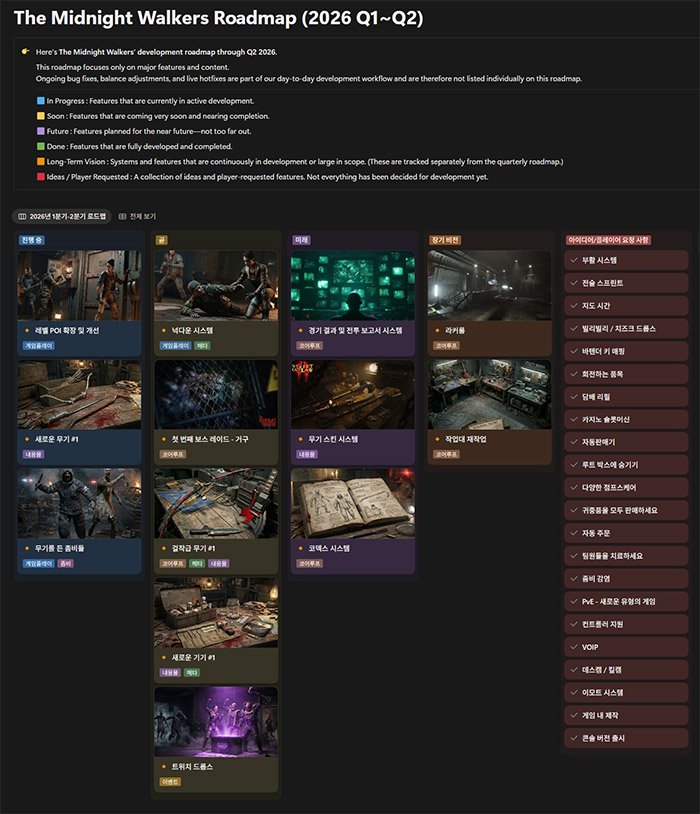Click the 진행 중 column header label
This screenshot has height=814, width=700.
[31, 240]
